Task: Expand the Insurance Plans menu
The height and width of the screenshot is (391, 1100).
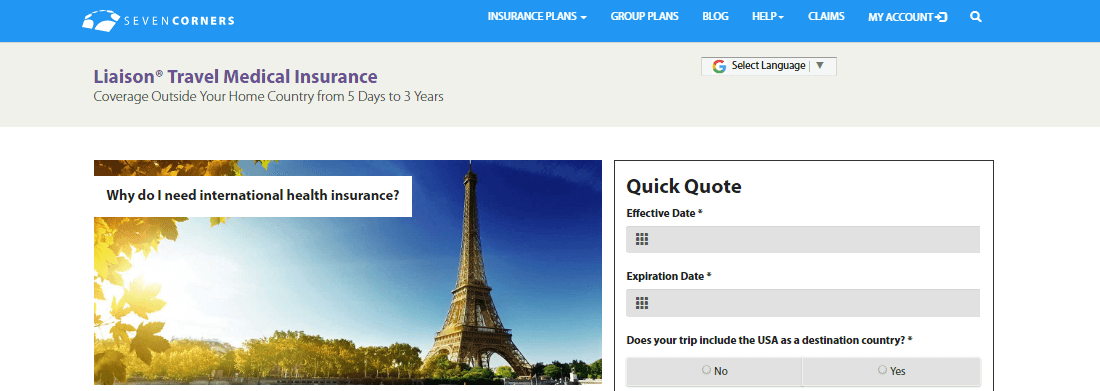Action: (x=537, y=17)
